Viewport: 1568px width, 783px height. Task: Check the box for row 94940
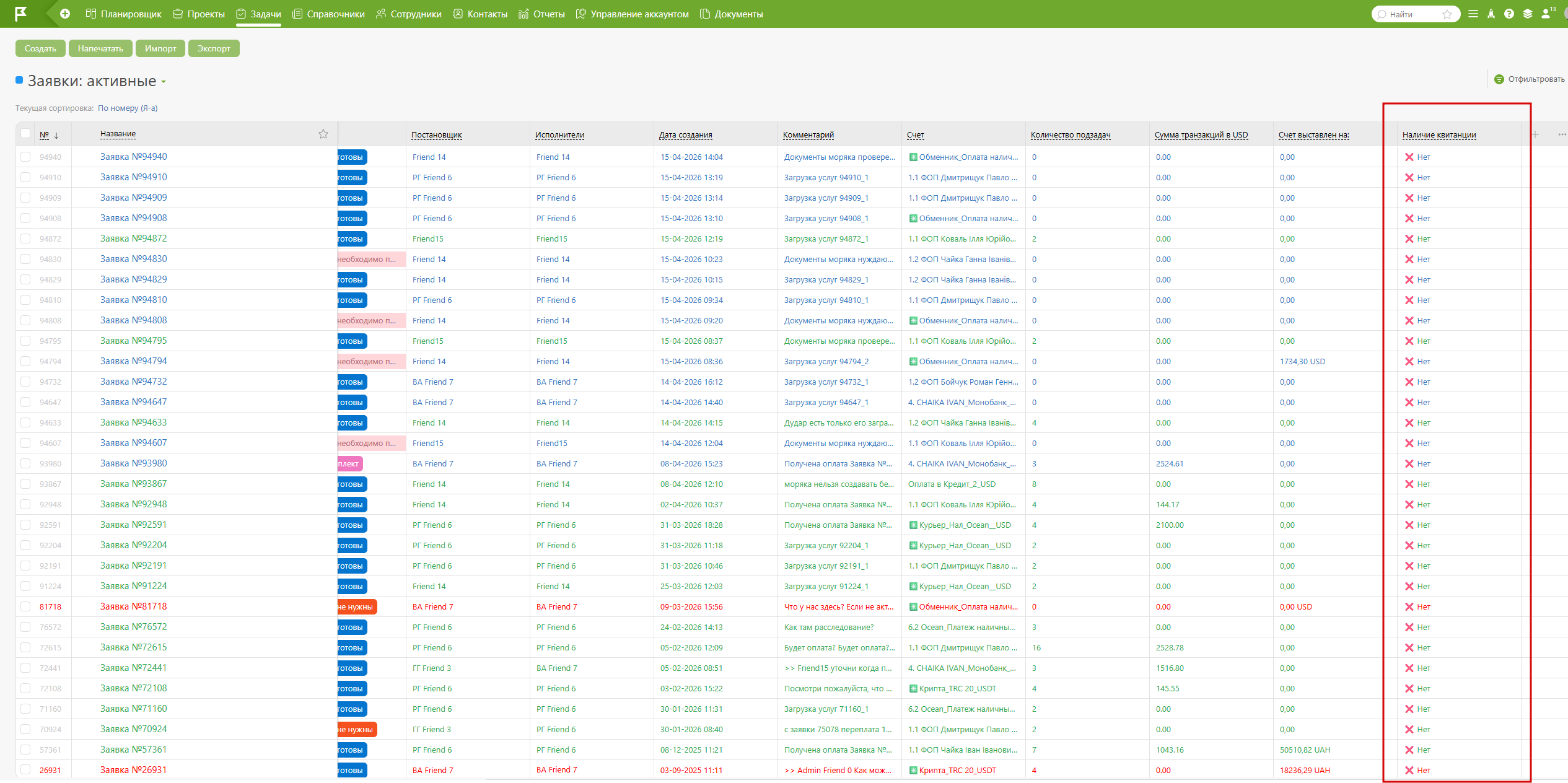point(25,157)
